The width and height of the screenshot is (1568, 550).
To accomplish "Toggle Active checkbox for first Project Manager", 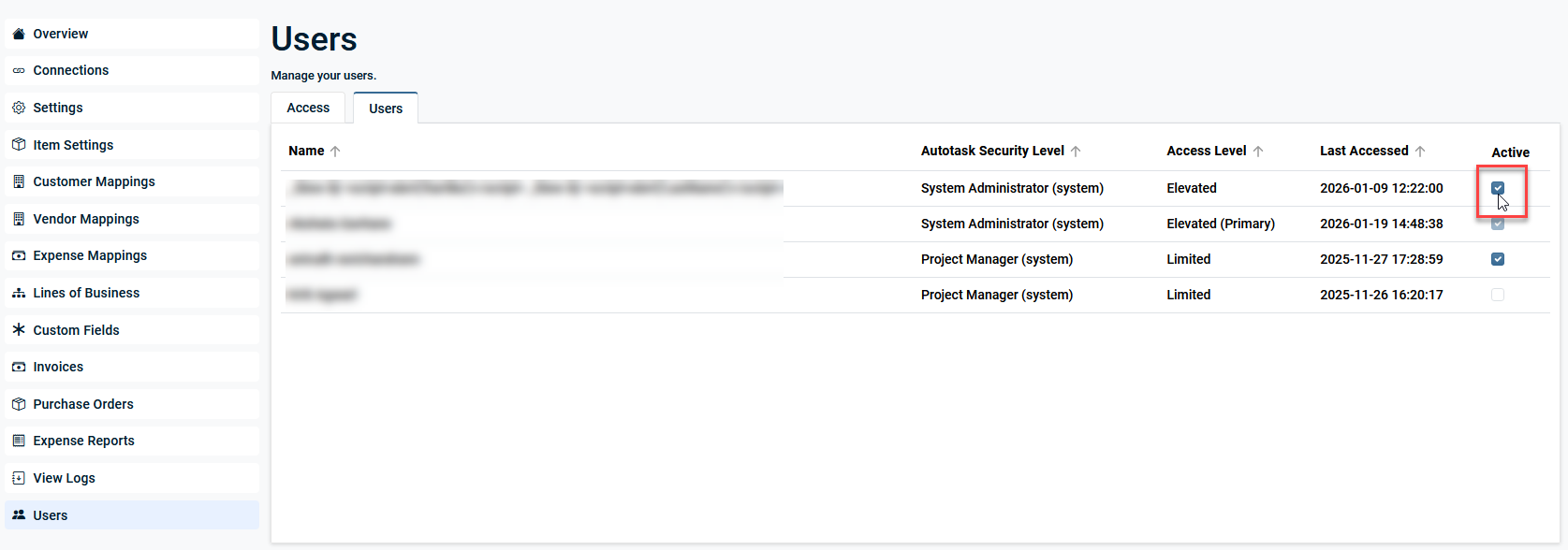I will [x=1498, y=259].
